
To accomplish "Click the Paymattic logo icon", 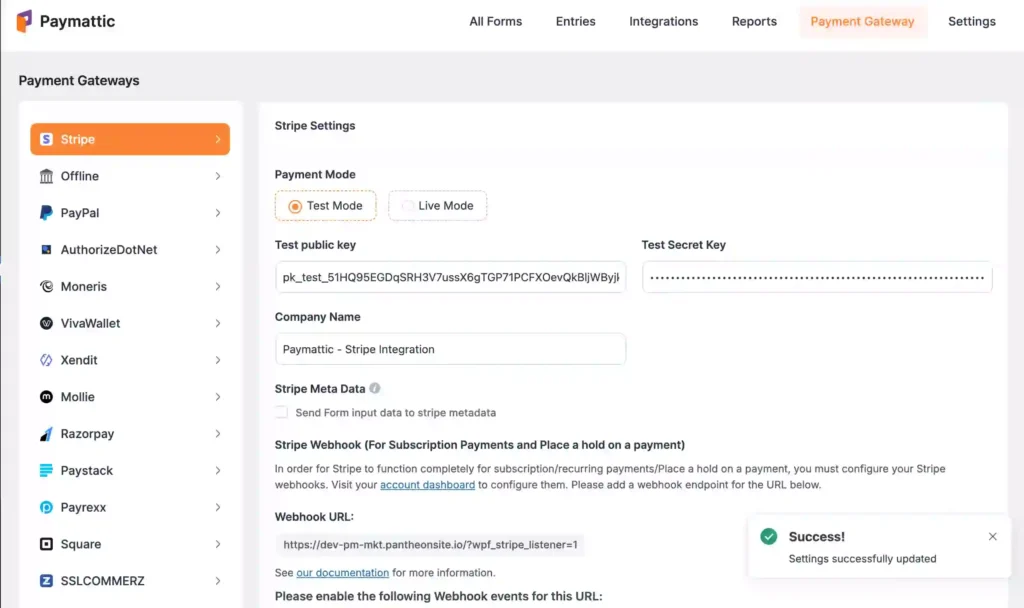I will (24, 21).
